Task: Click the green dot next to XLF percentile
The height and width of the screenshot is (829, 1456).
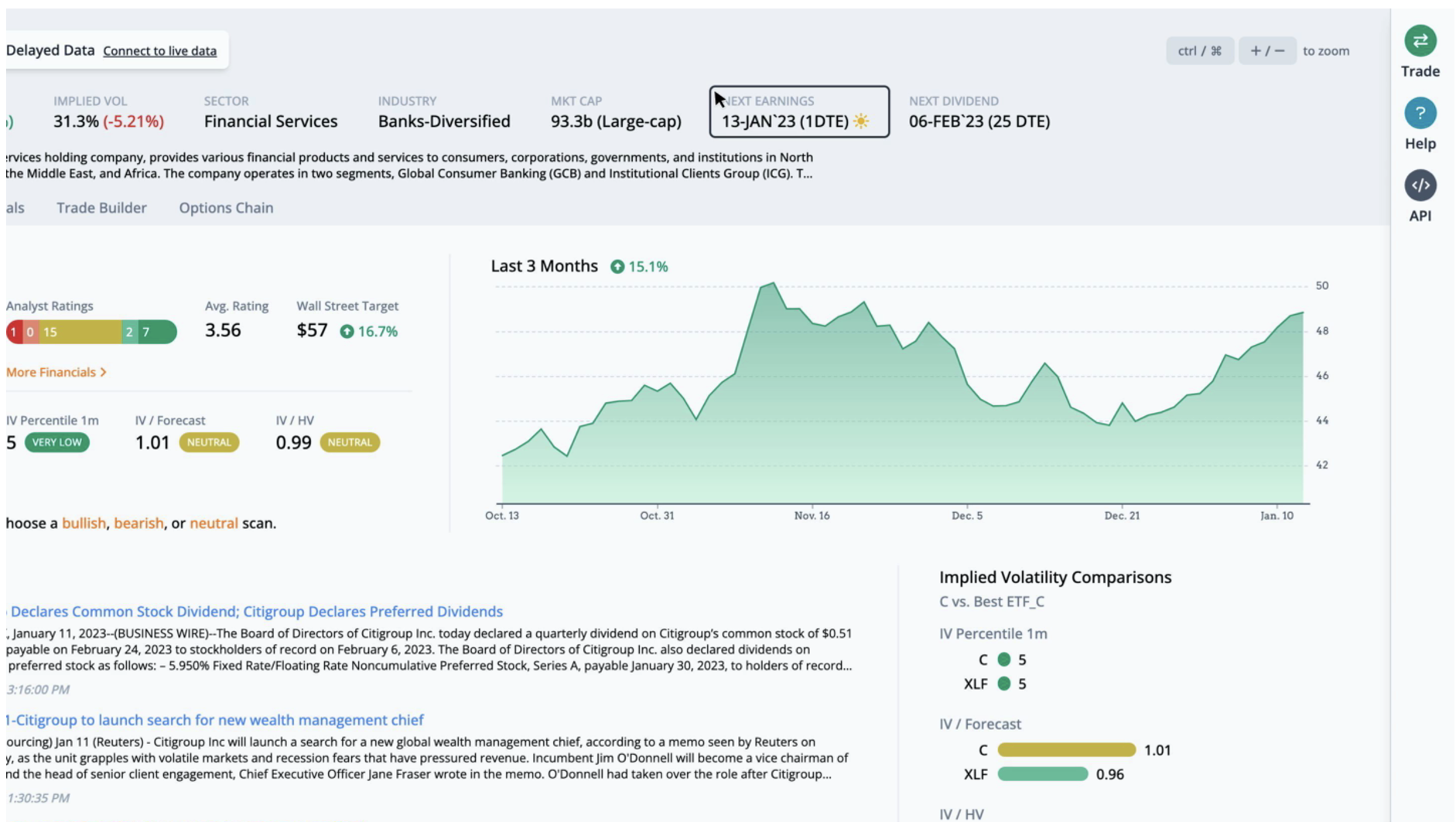Action: [x=1004, y=684]
